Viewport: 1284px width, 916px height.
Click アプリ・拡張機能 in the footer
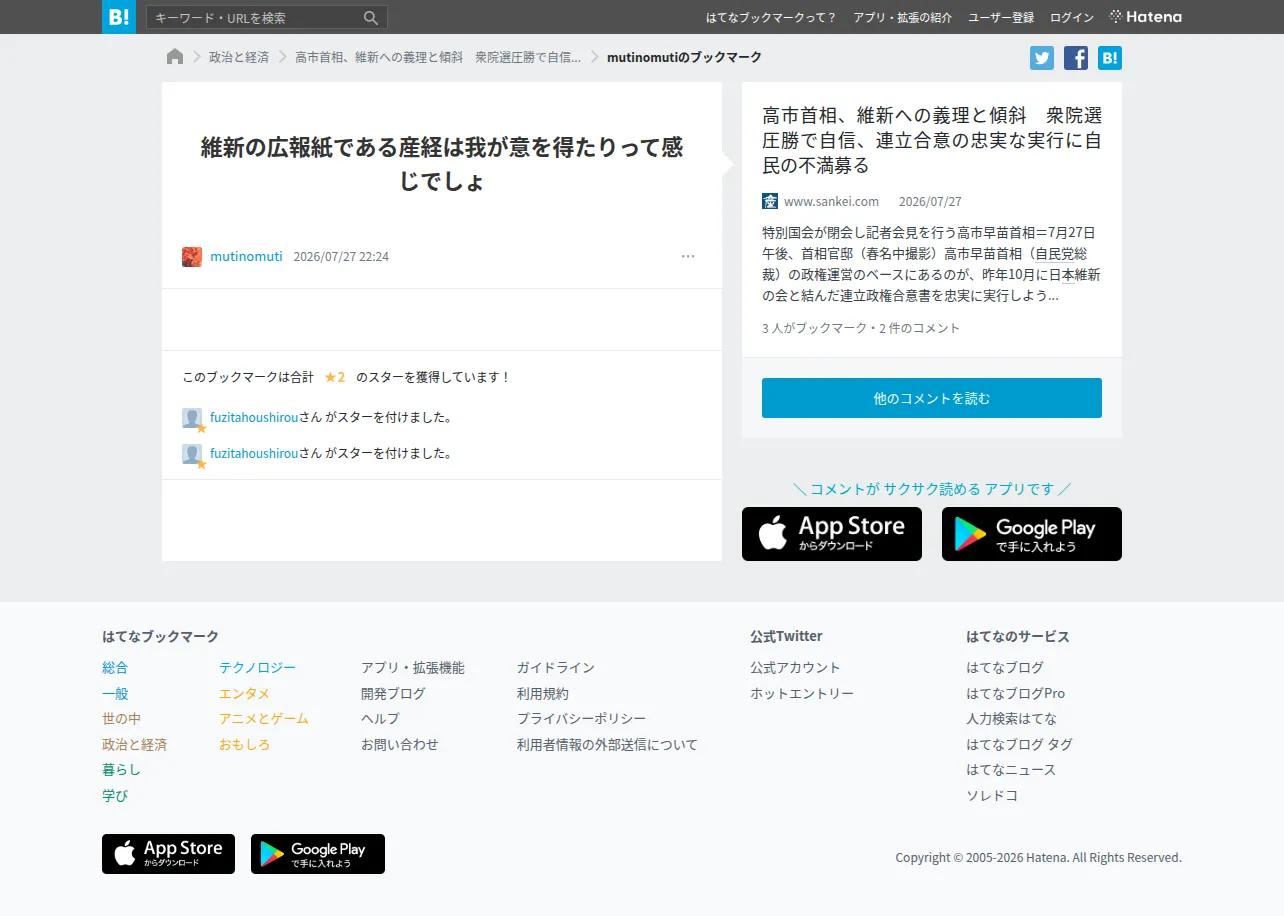[x=413, y=668]
